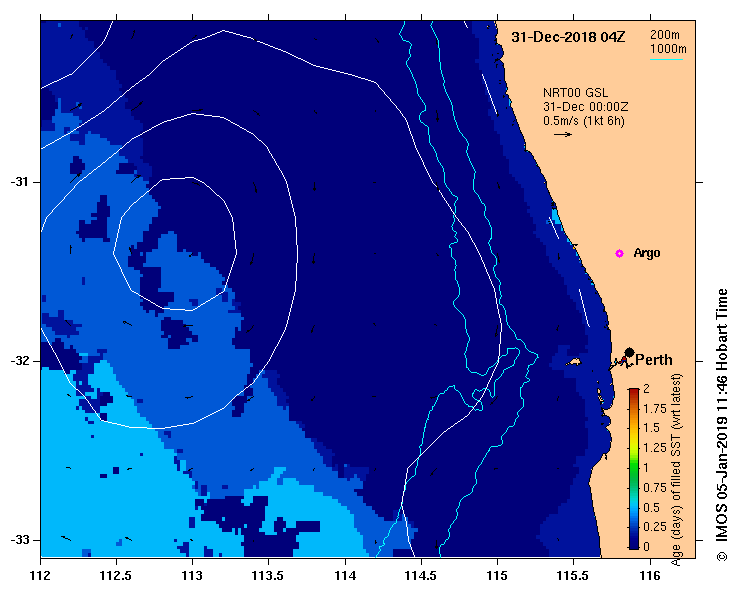Screen dimensions: 739x592
Task: Click the -31 latitude axis label
Action: (x=19, y=182)
